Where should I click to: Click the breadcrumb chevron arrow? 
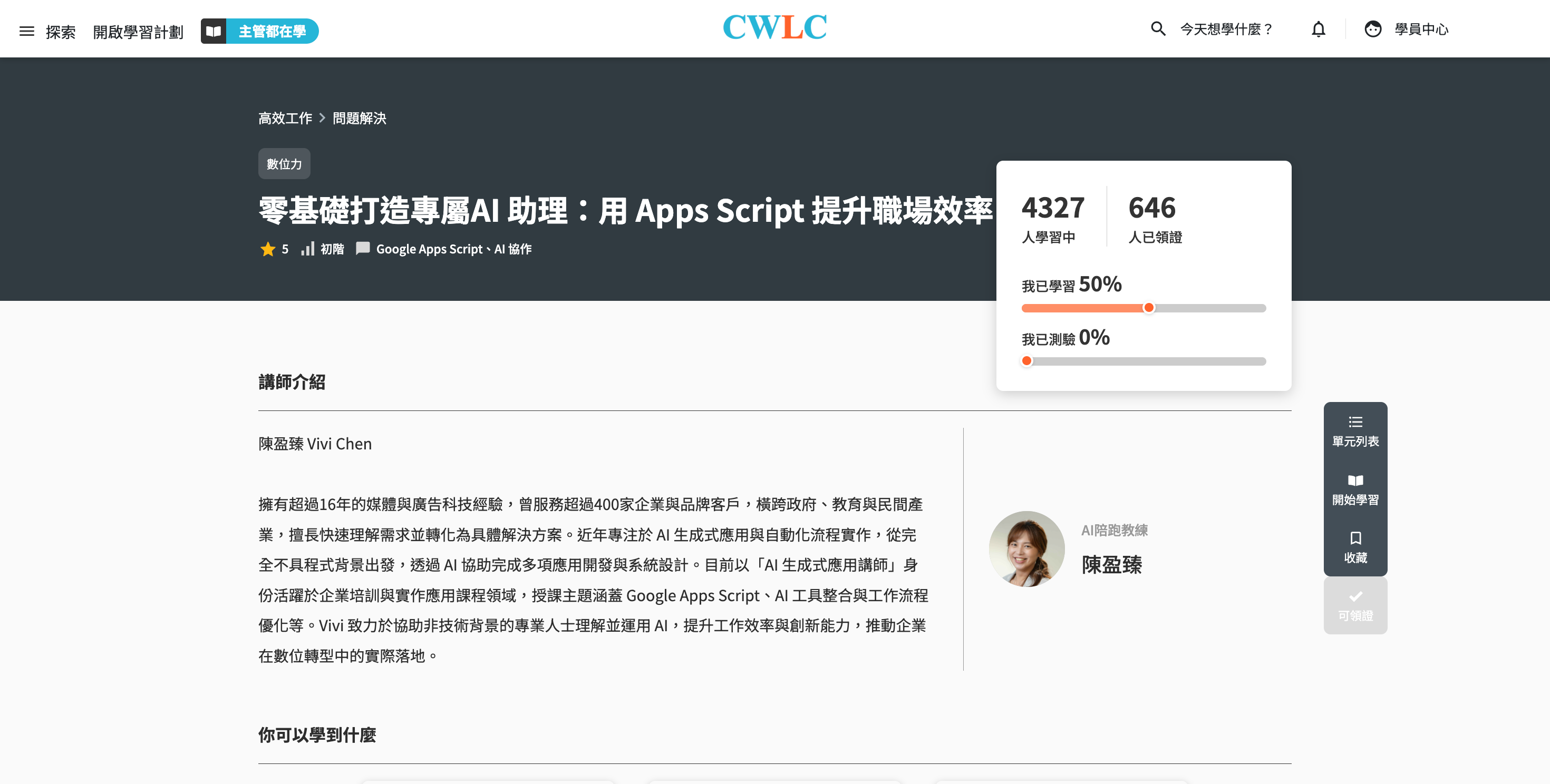click(322, 118)
